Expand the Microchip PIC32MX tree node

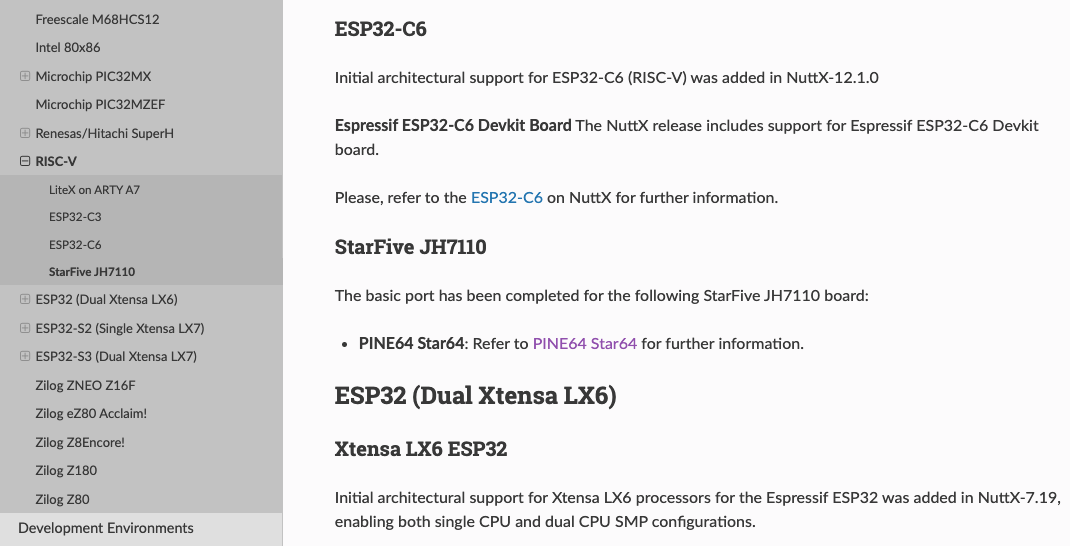click(x=25, y=76)
